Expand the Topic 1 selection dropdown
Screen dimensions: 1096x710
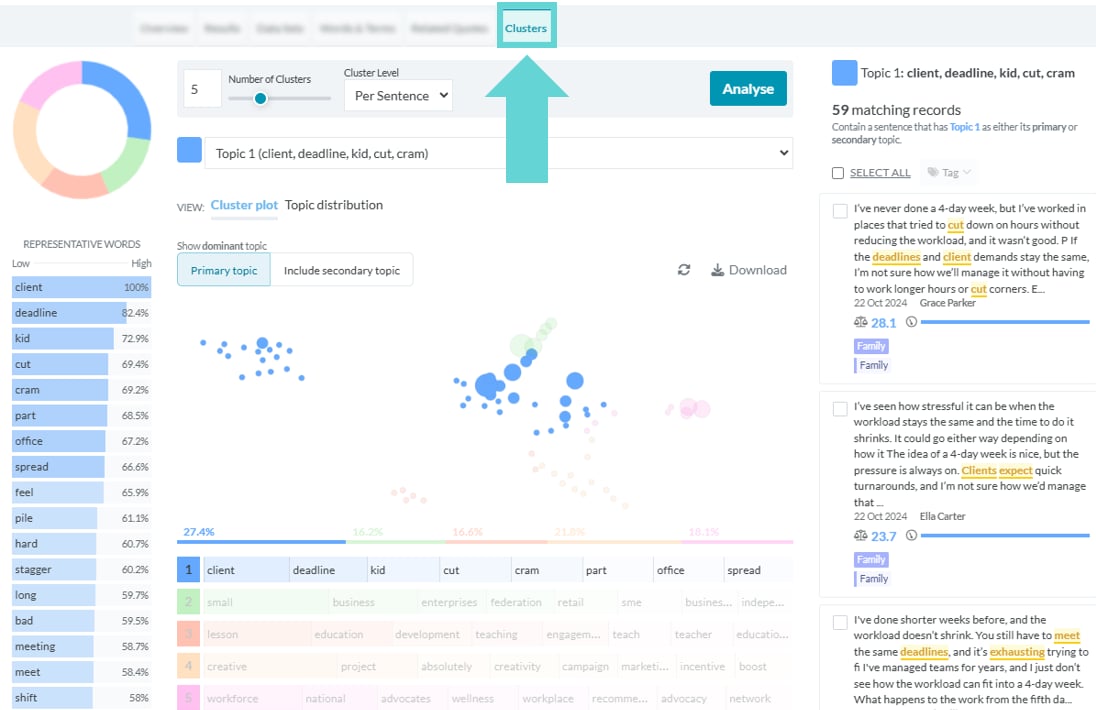pyautogui.click(x=498, y=153)
